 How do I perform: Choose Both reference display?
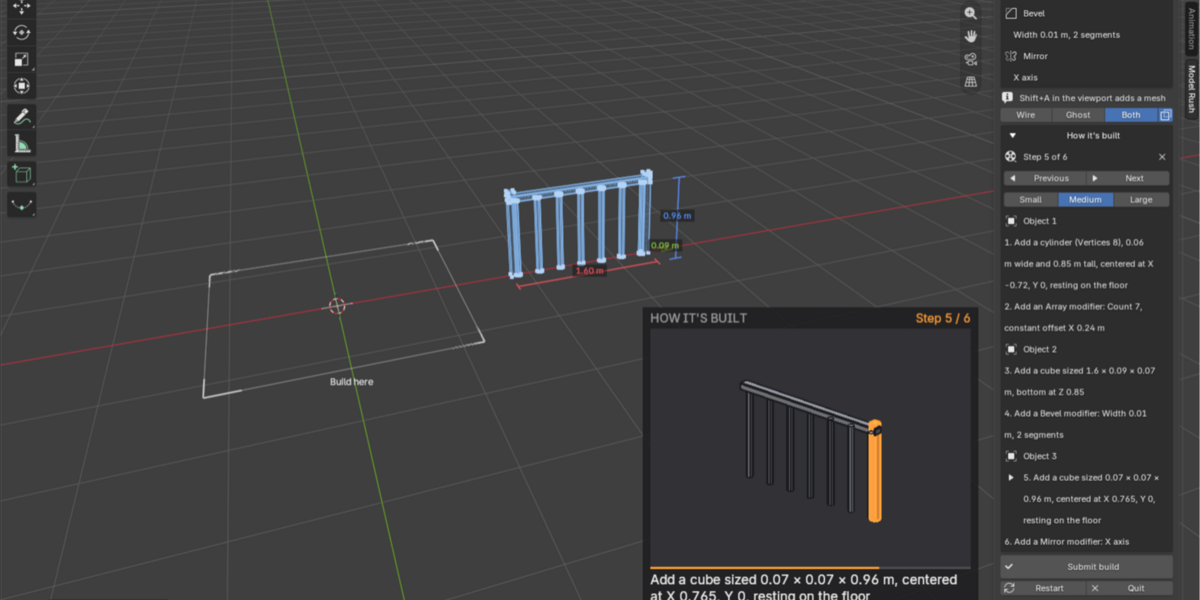1131,115
